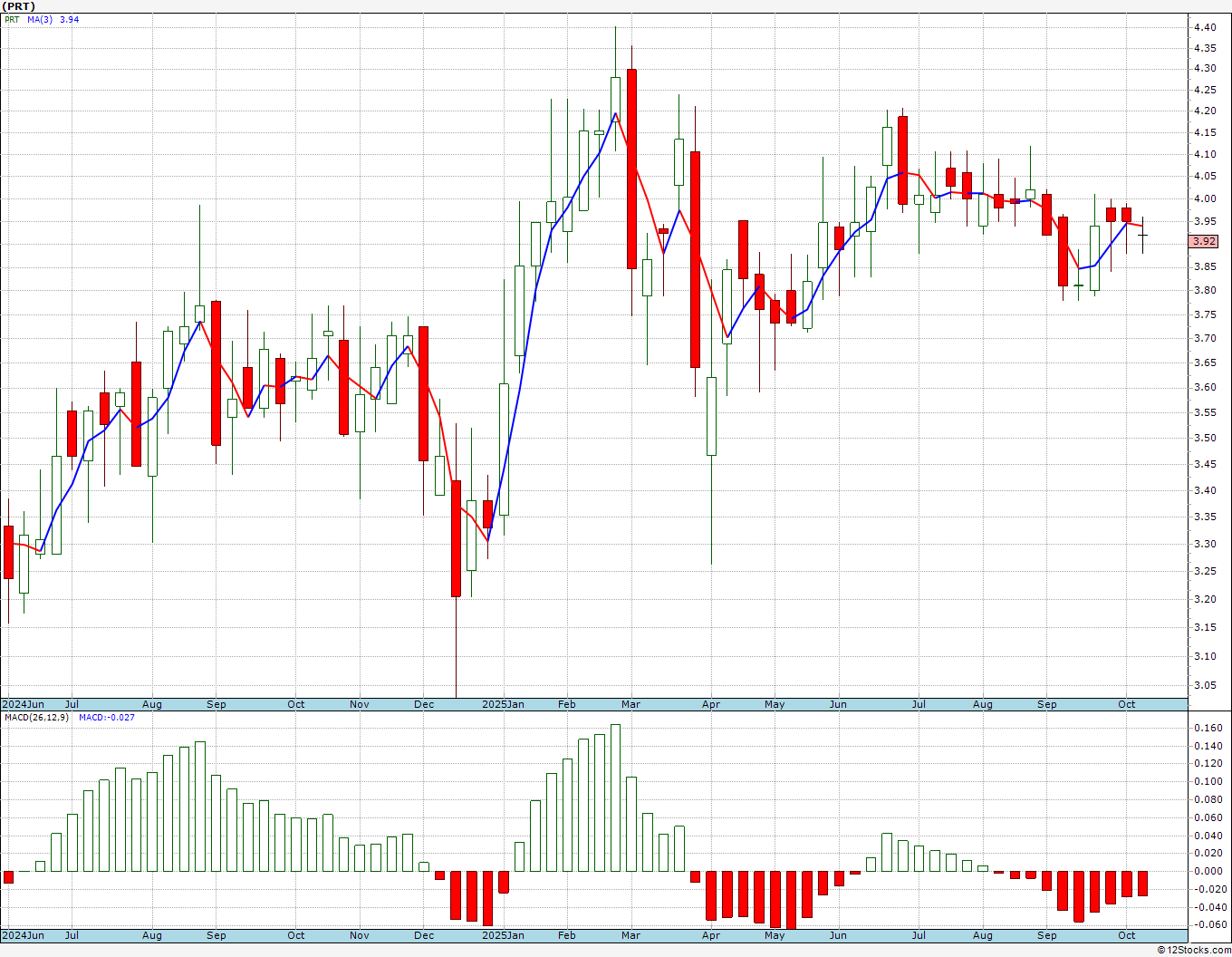Click the 4.20 price axis value
The image size is (1232, 957).
[1205, 111]
